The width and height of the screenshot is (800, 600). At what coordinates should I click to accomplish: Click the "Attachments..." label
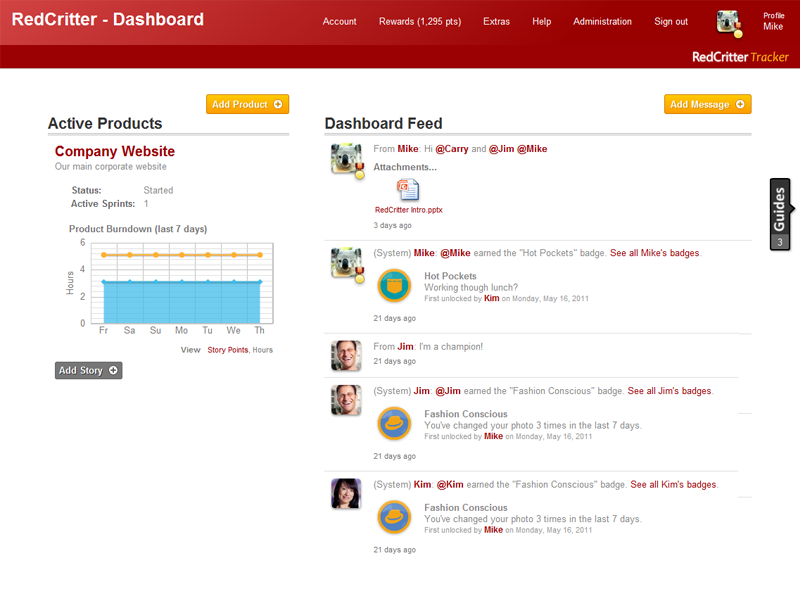405,167
